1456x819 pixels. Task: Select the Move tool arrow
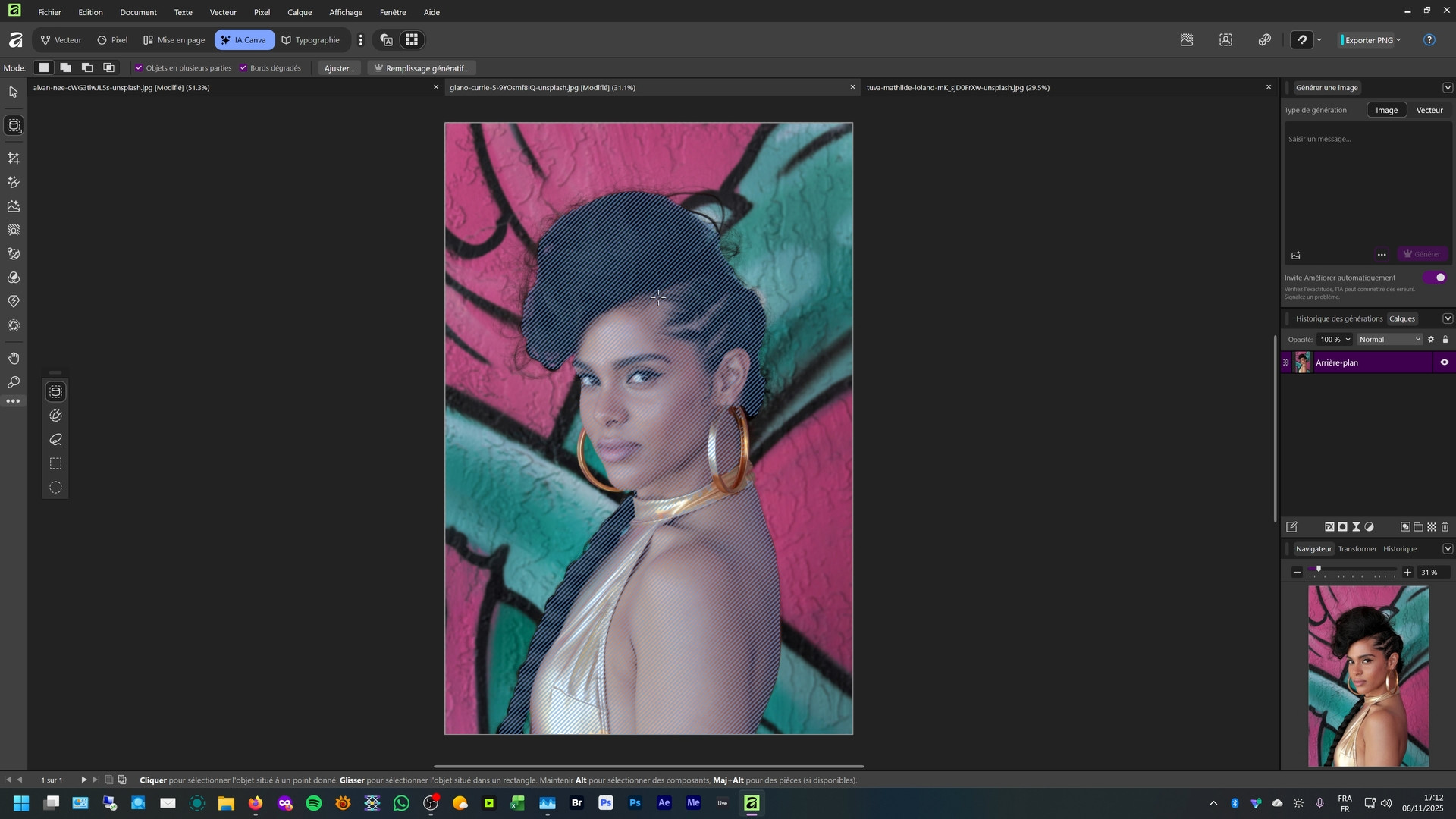tap(14, 93)
